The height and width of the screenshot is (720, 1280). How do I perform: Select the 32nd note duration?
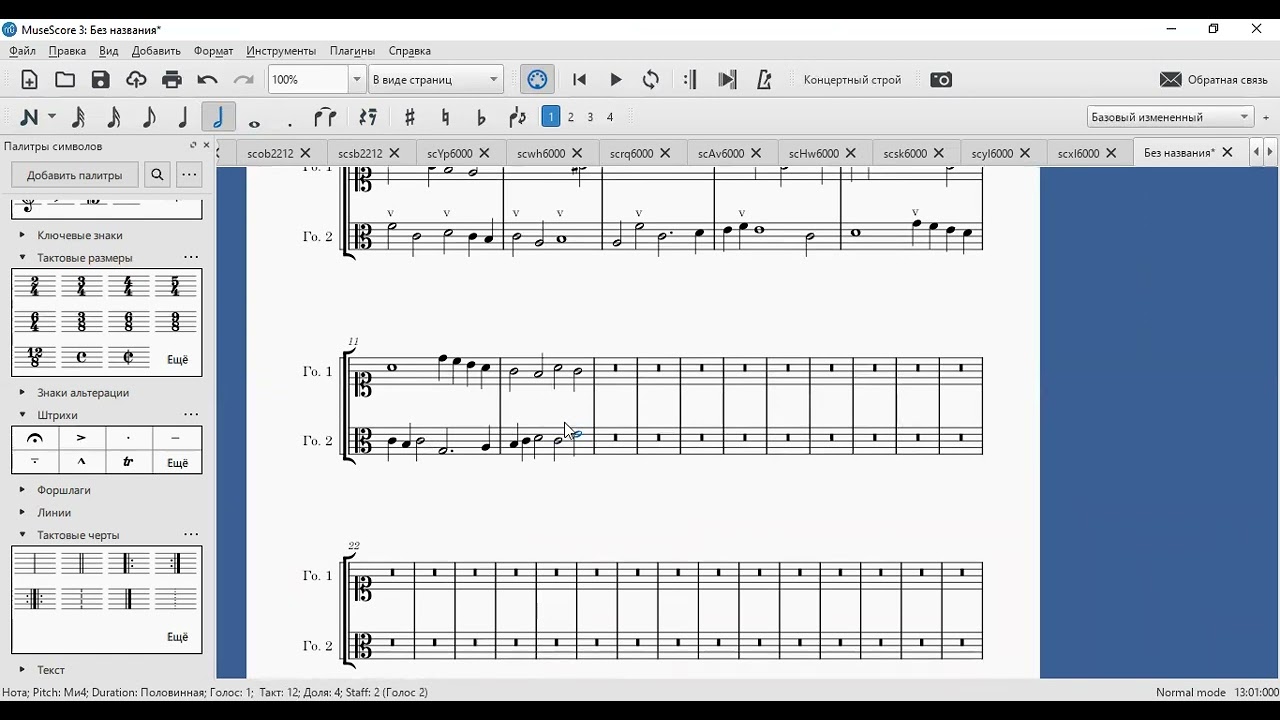[78, 117]
